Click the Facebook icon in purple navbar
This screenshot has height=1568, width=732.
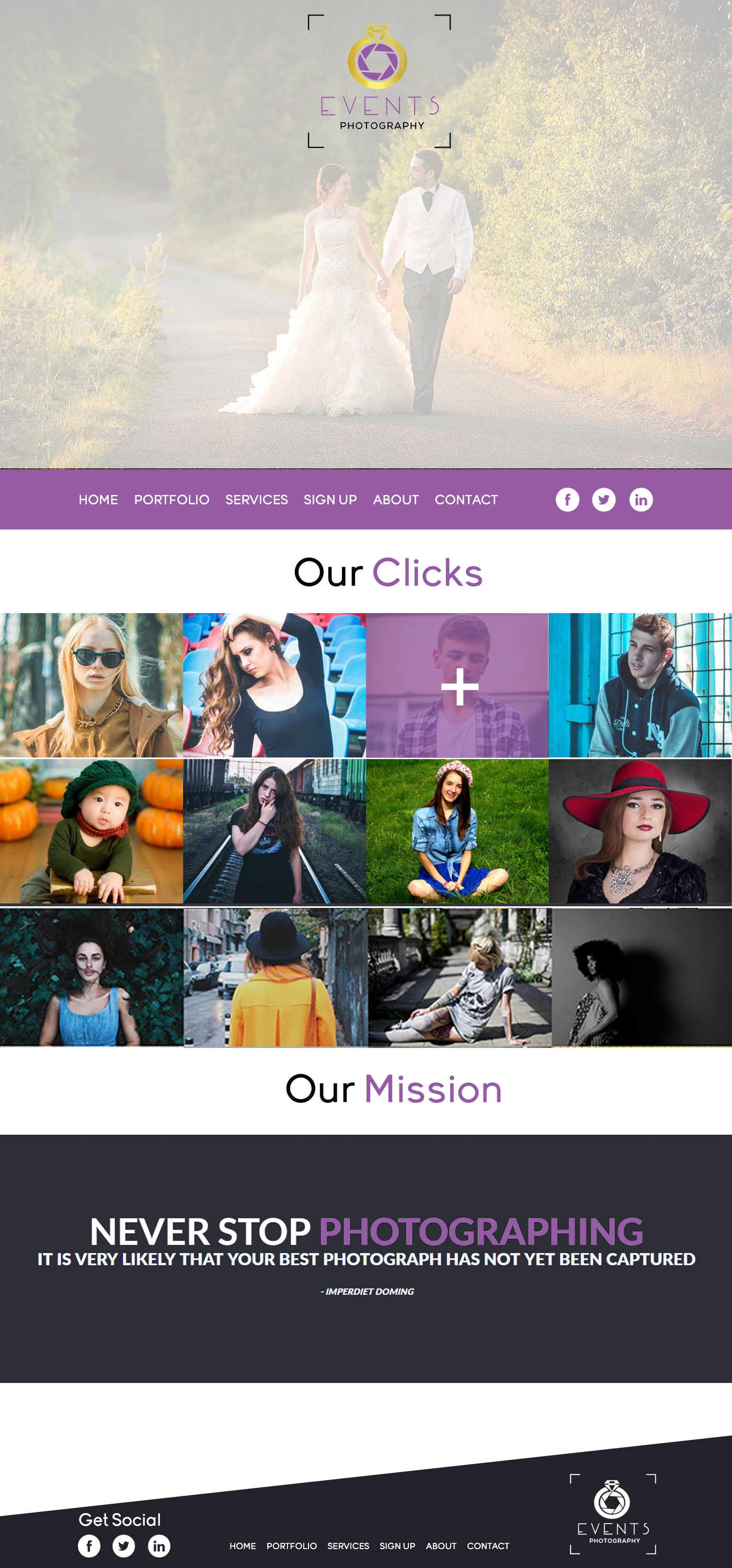point(567,500)
